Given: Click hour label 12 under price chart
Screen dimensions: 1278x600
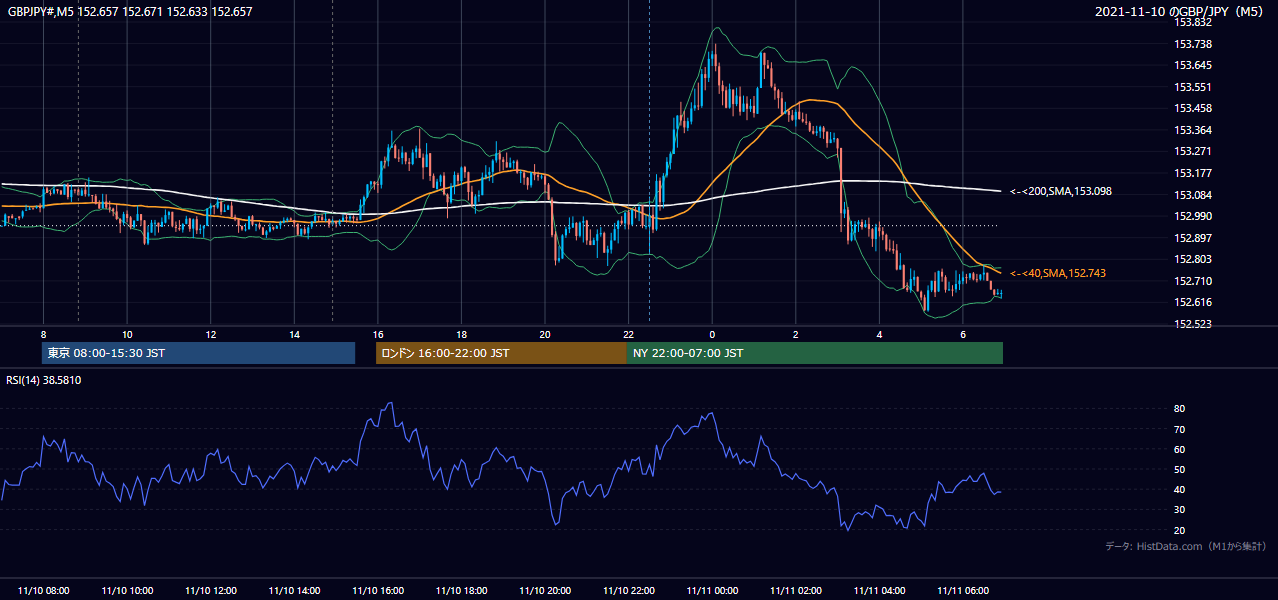Looking at the screenshot, I should tap(211, 334).
